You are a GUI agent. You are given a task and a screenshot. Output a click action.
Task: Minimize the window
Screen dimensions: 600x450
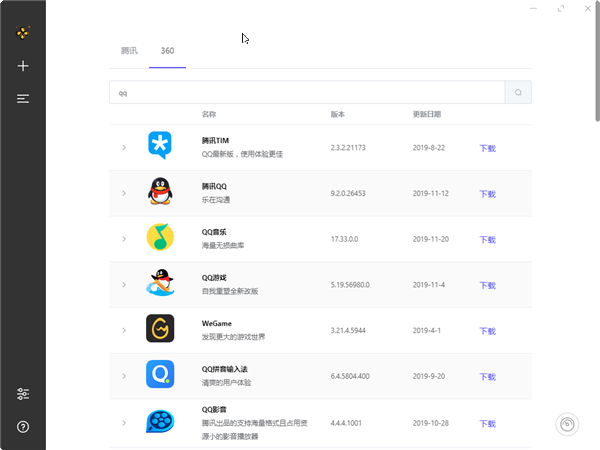tap(533, 8)
